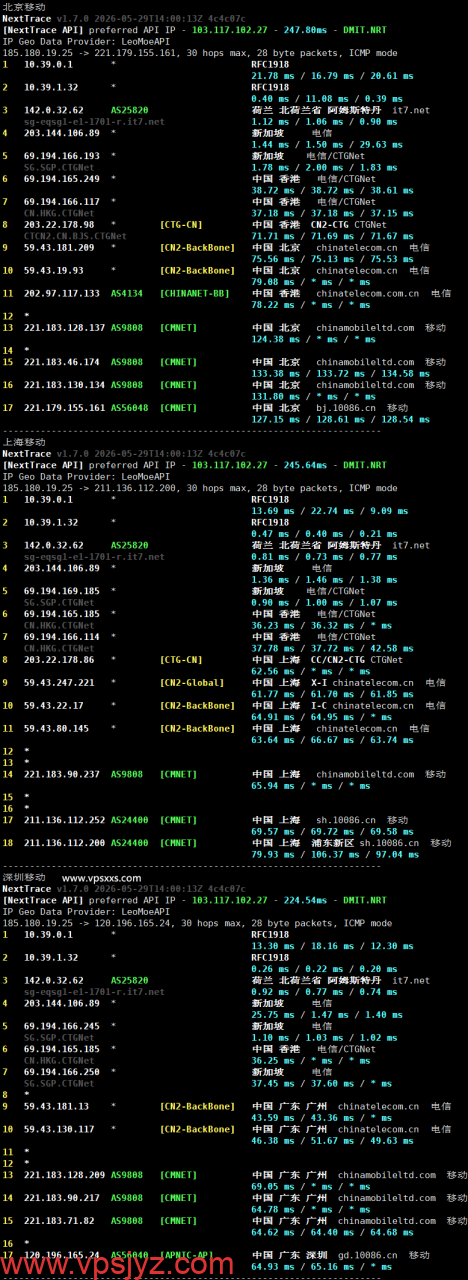Screen dimensions: 468x1280
Task: Click hop IP address 221.183.128.137
Action: (x=64, y=327)
